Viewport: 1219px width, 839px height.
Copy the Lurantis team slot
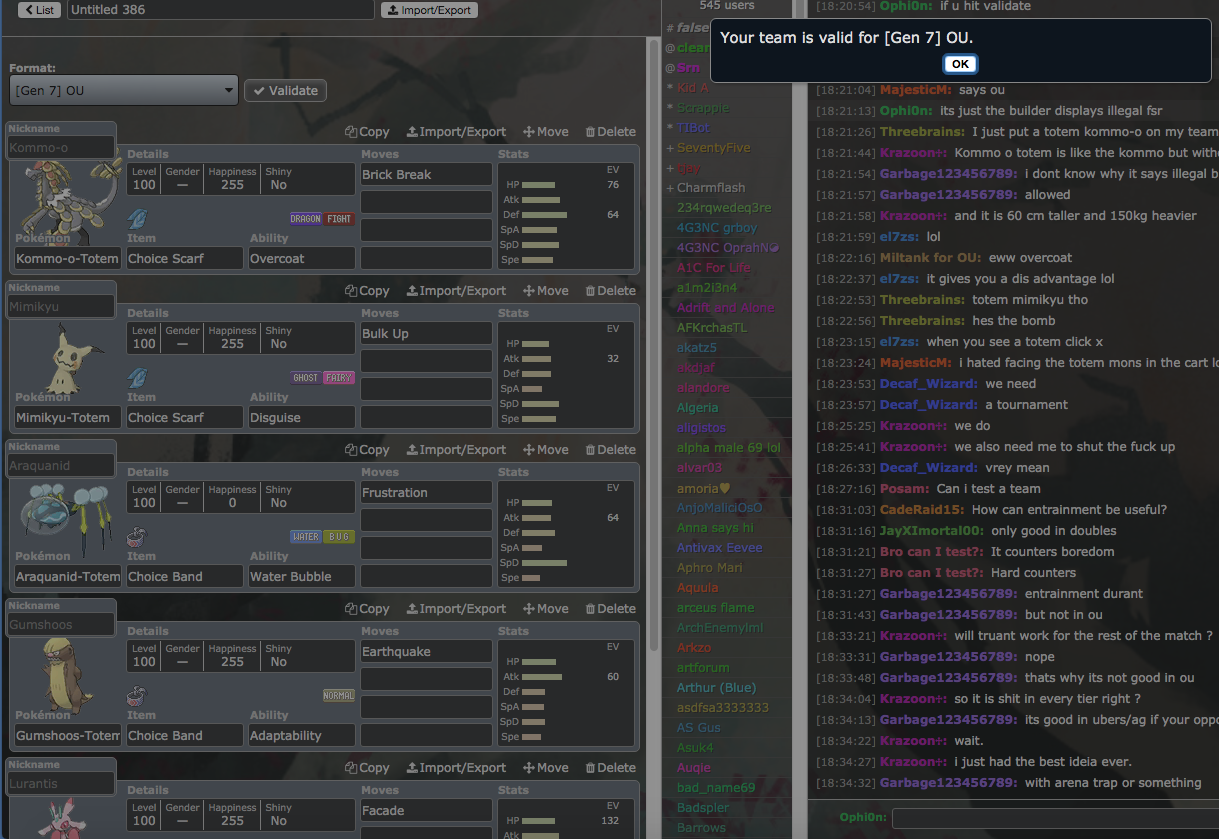pyautogui.click(x=367, y=768)
